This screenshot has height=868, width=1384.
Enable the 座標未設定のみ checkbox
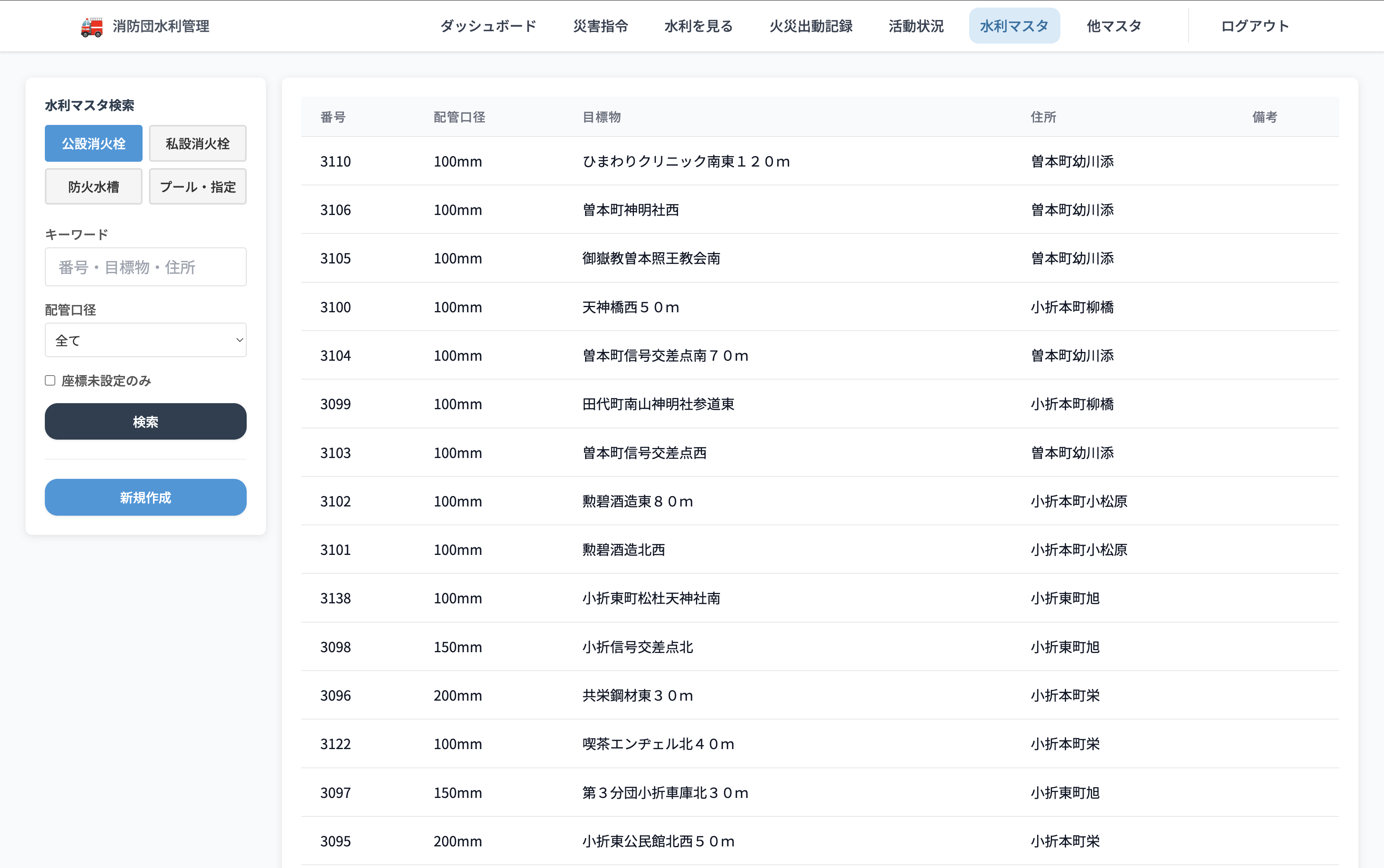[x=50, y=381]
